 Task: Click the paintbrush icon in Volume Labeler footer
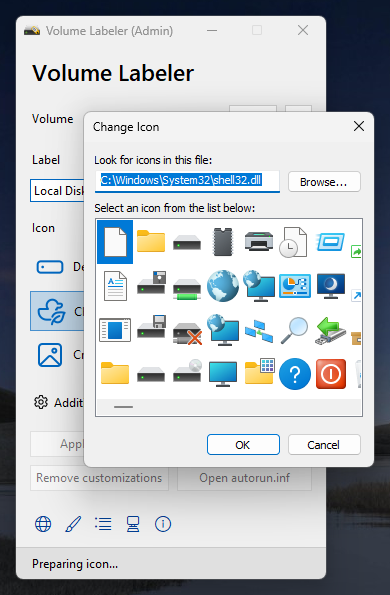click(x=73, y=524)
